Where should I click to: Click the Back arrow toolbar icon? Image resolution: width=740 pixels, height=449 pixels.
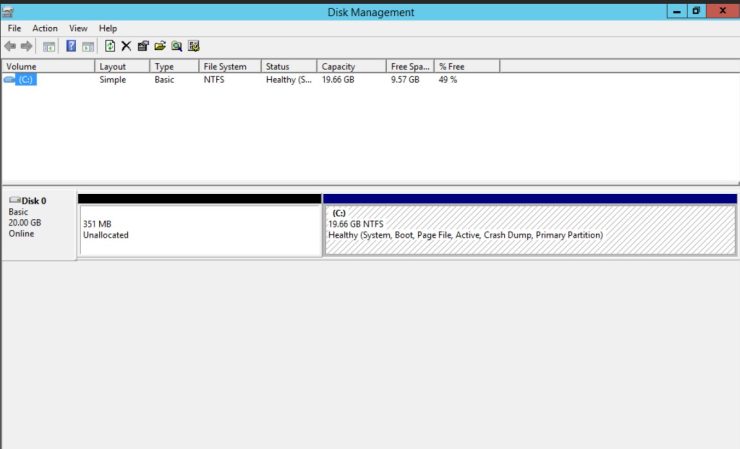[10, 46]
